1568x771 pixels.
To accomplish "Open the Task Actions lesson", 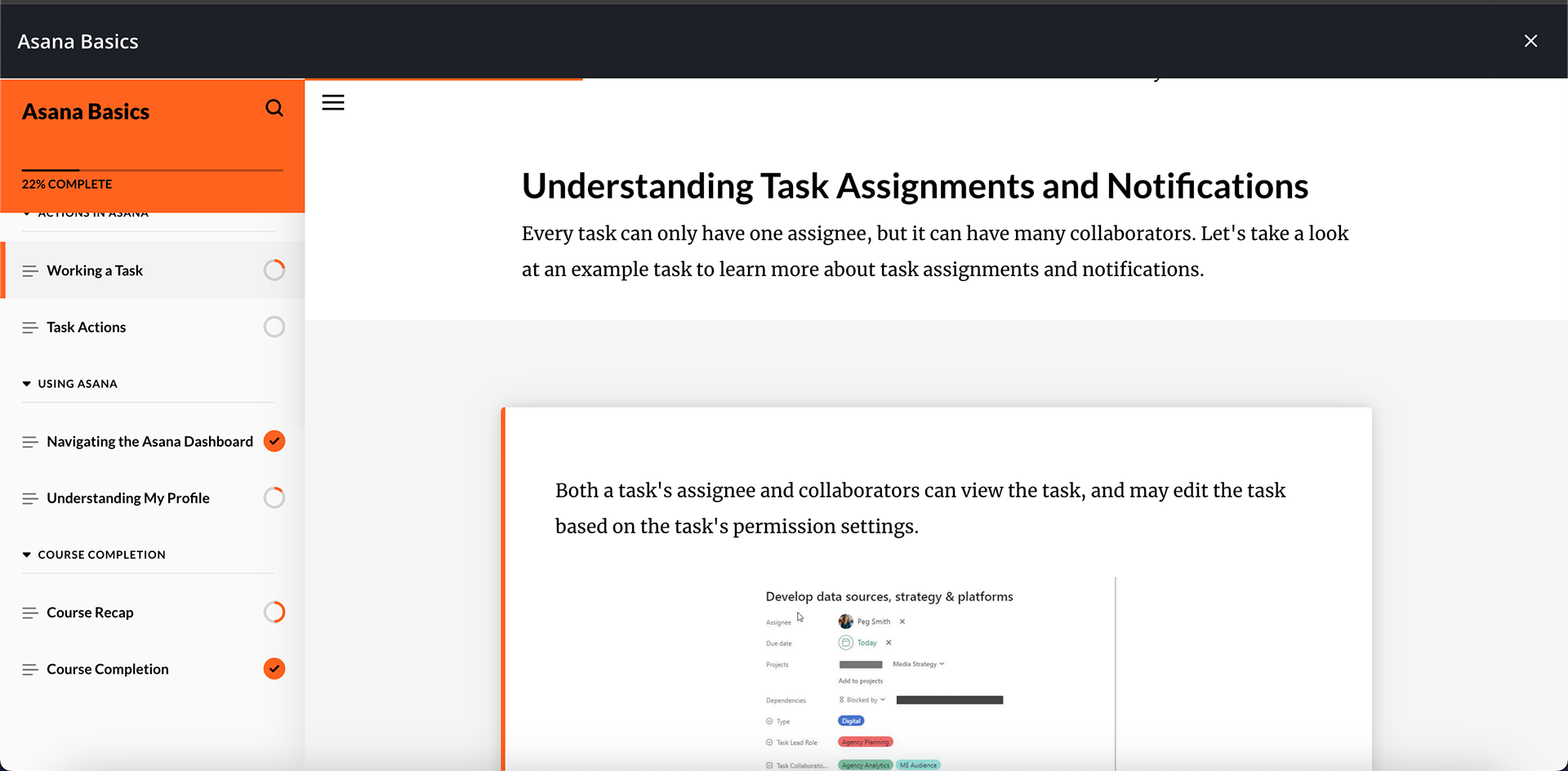I will tap(152, 327).
